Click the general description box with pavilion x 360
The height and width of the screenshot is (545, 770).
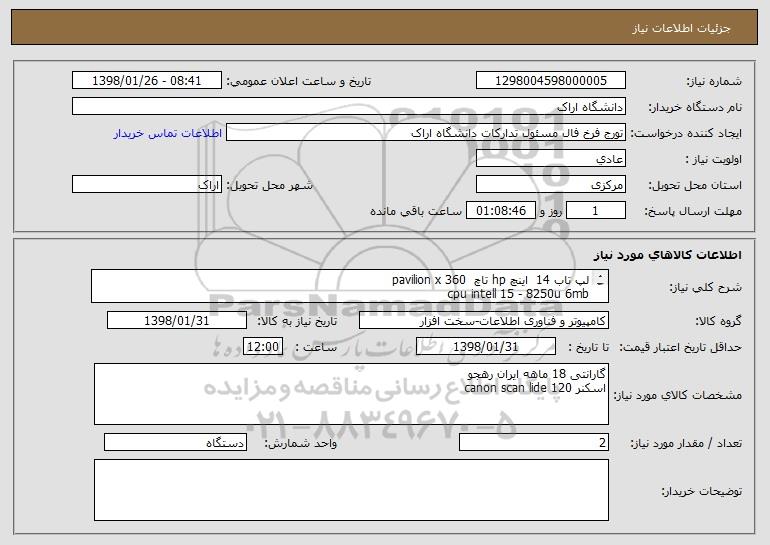click(x=350, y=286)
